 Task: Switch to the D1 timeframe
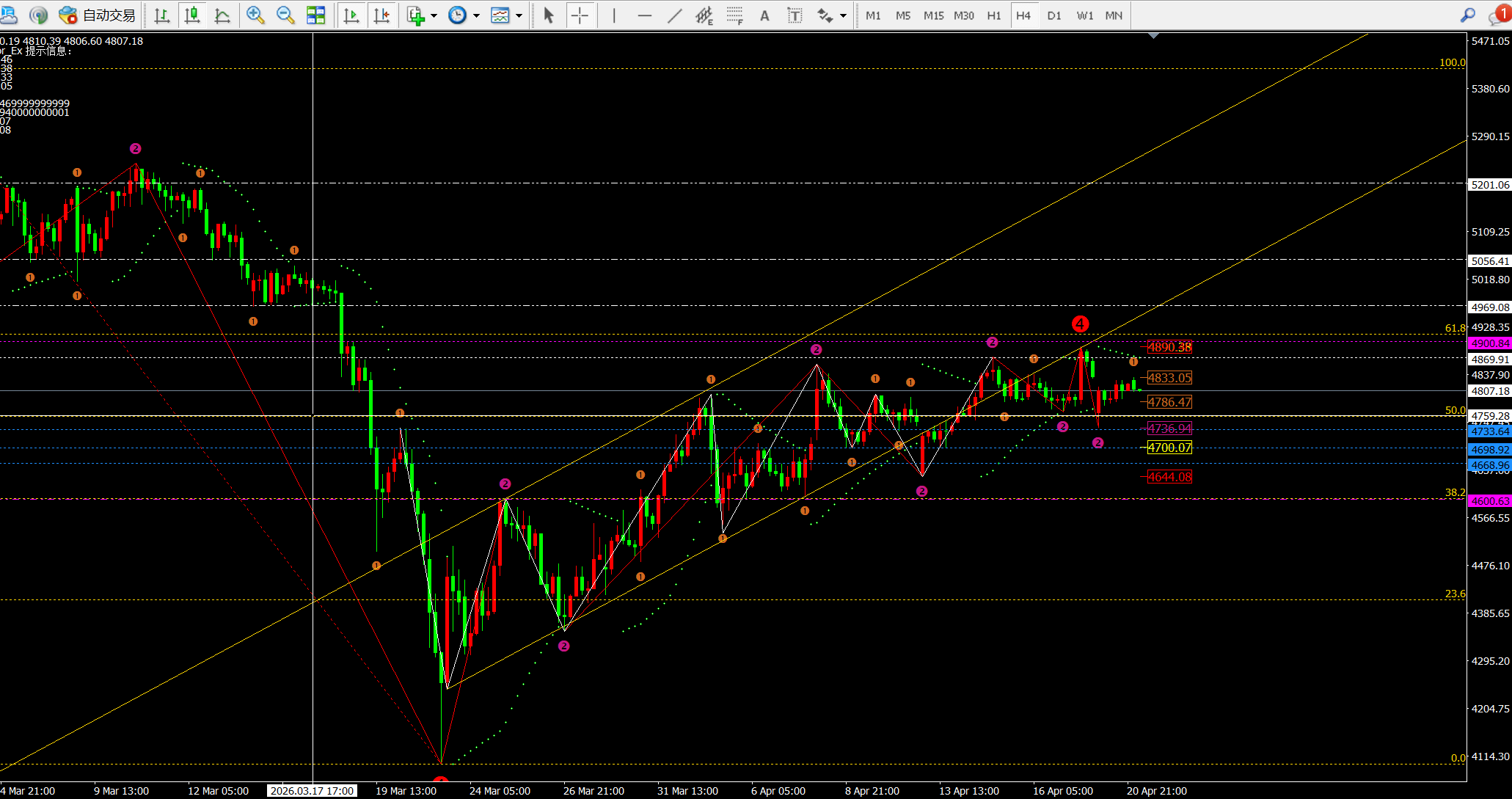[x=1054, y=15]
